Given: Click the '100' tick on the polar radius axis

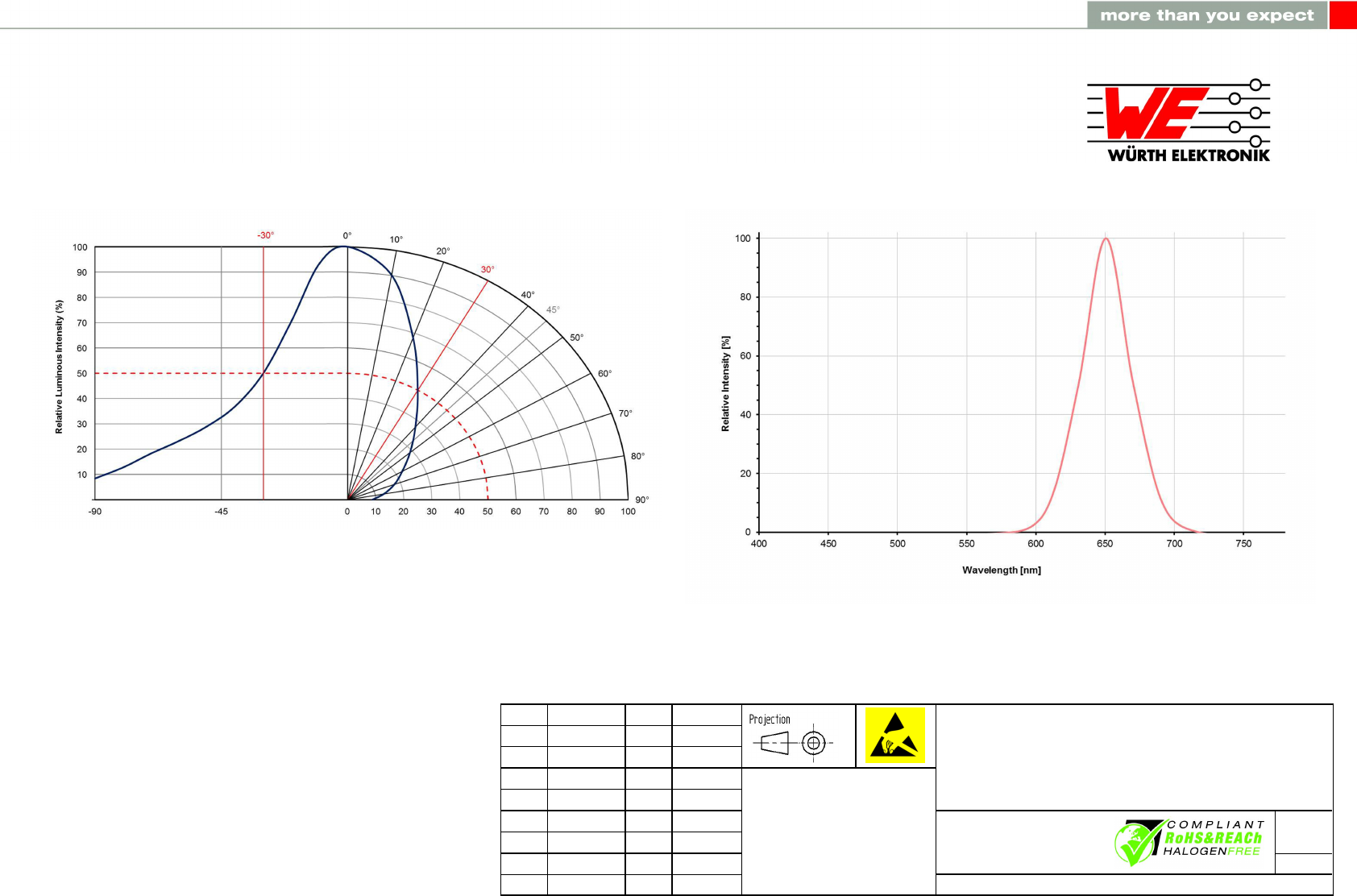Looking at the screenshot, I should 628,512.
